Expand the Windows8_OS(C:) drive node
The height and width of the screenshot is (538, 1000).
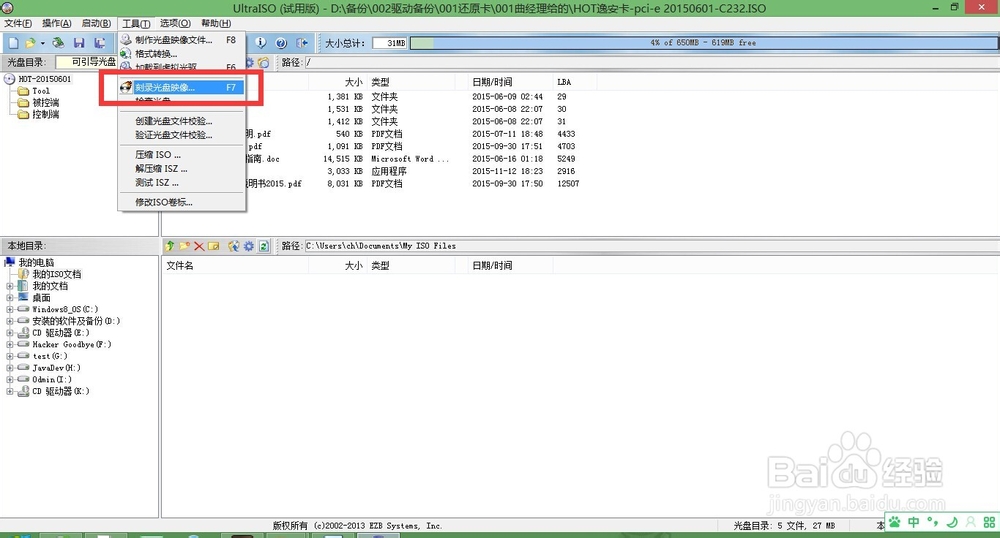(10, 309)
